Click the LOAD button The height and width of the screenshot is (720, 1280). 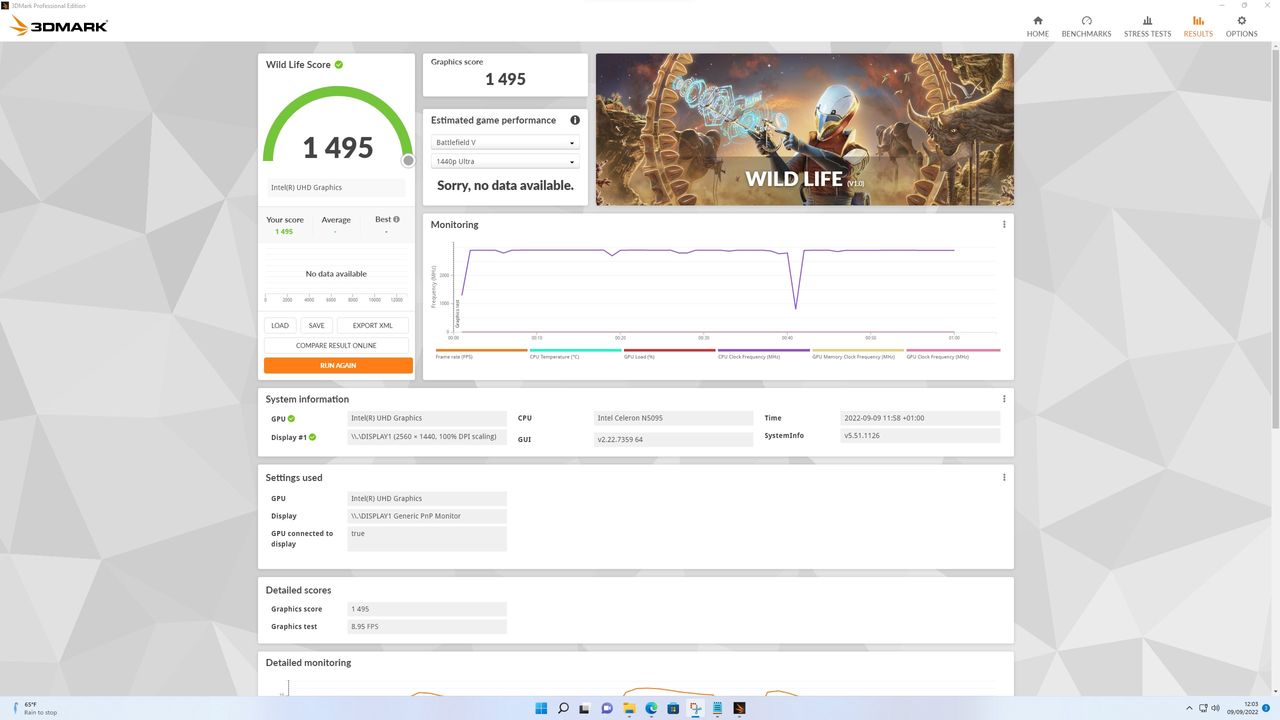[280, 325]
